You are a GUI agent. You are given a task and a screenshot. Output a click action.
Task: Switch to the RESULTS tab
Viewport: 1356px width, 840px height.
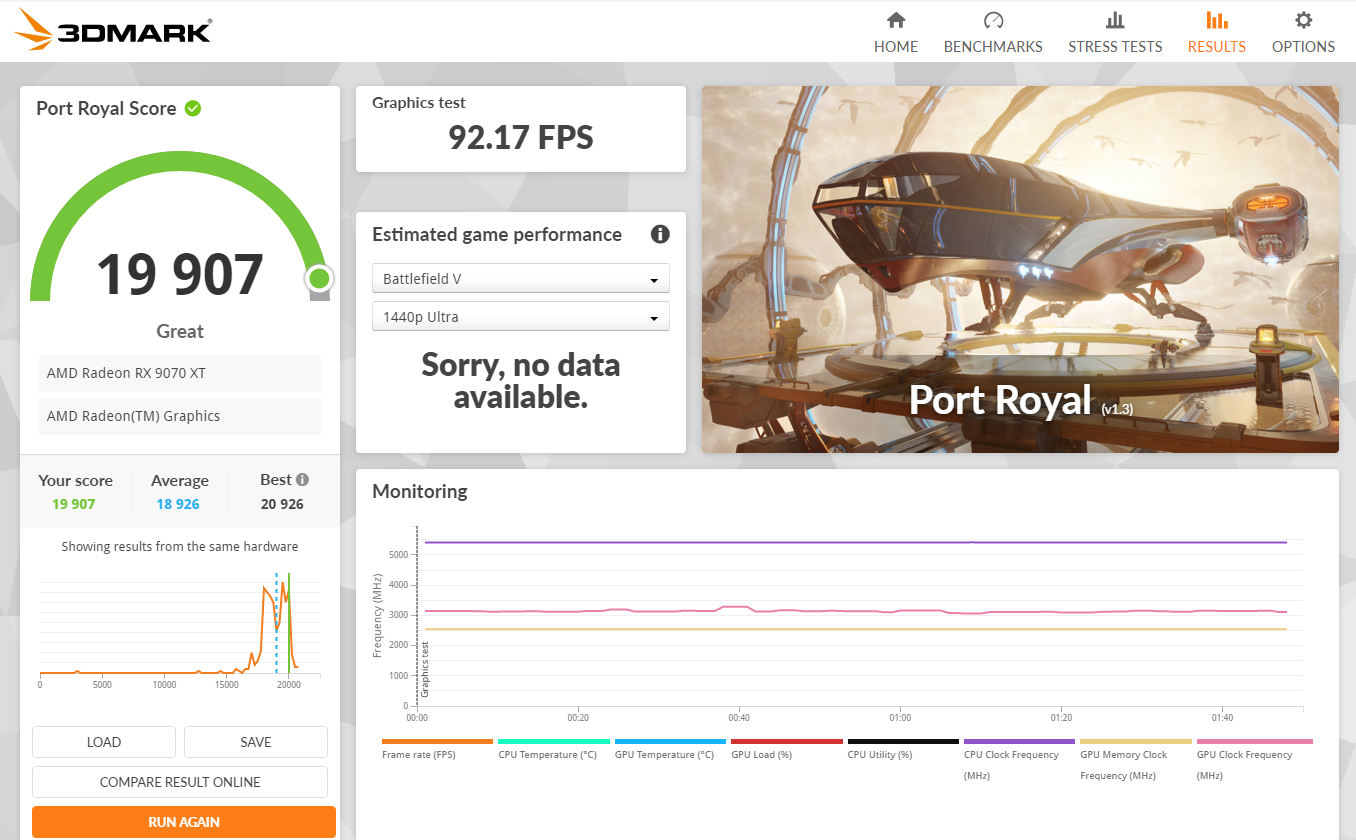(1216, 46)
